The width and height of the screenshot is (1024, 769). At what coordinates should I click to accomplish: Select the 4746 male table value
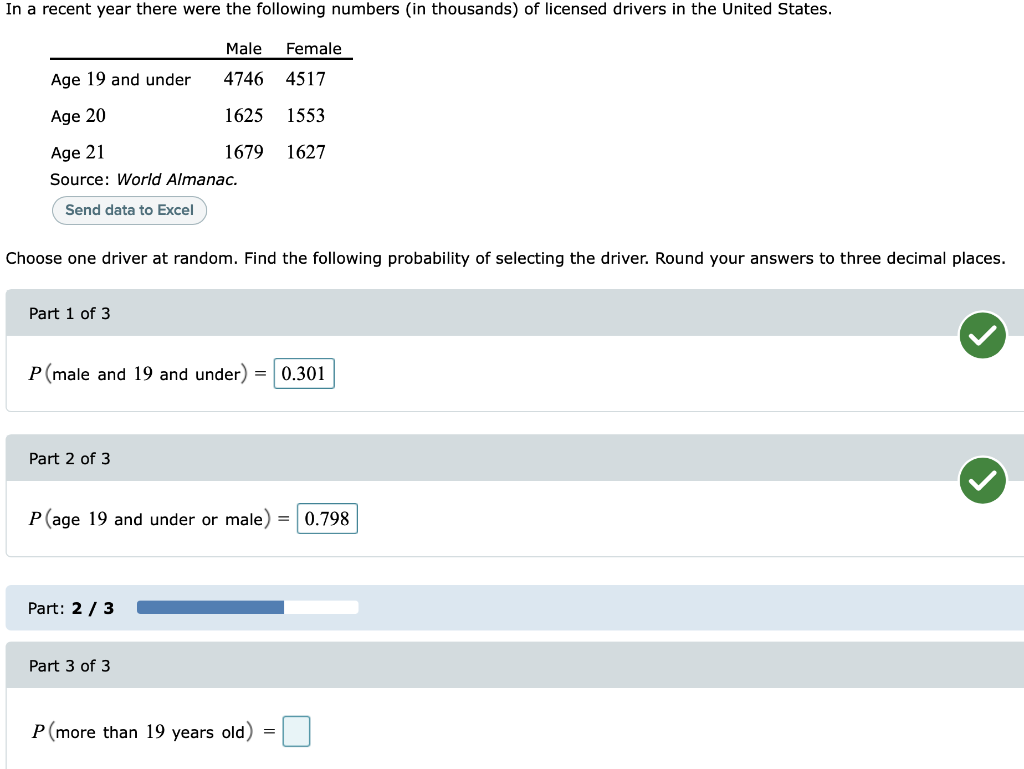click(244, 79)
